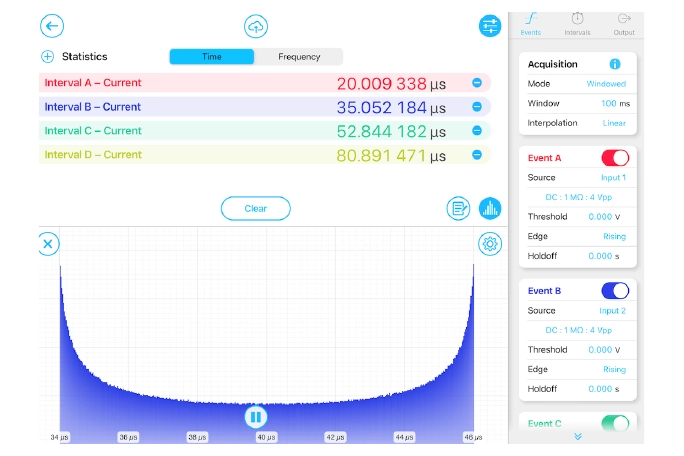
Task: Click the 40 µs axis label
Action: click(266, 437)
